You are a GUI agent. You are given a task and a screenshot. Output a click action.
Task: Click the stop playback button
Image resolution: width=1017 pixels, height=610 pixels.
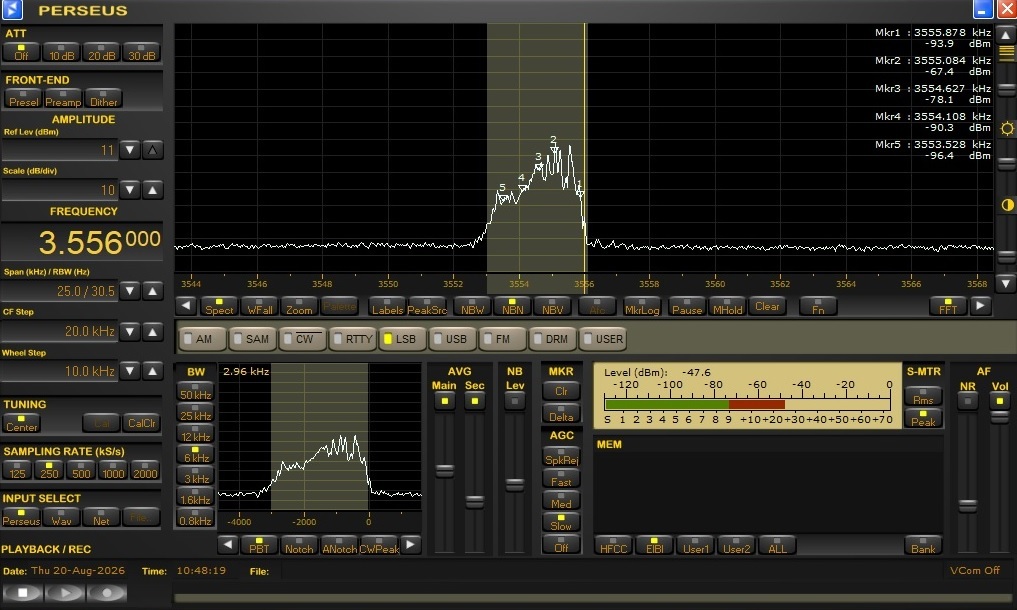point(23,592)
